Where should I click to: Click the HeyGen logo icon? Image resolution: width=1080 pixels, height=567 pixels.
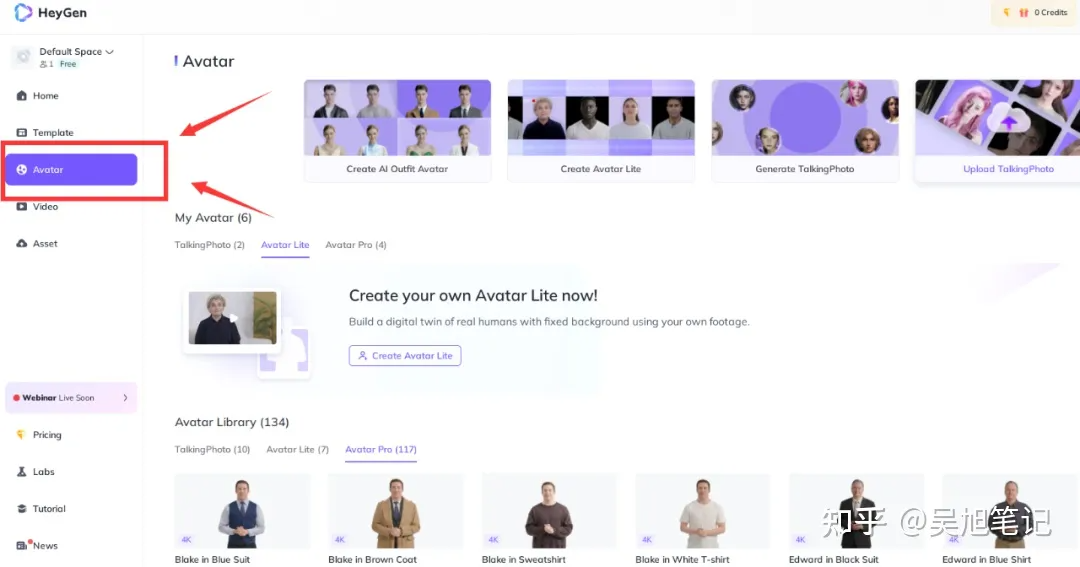[x=23, y=12]
